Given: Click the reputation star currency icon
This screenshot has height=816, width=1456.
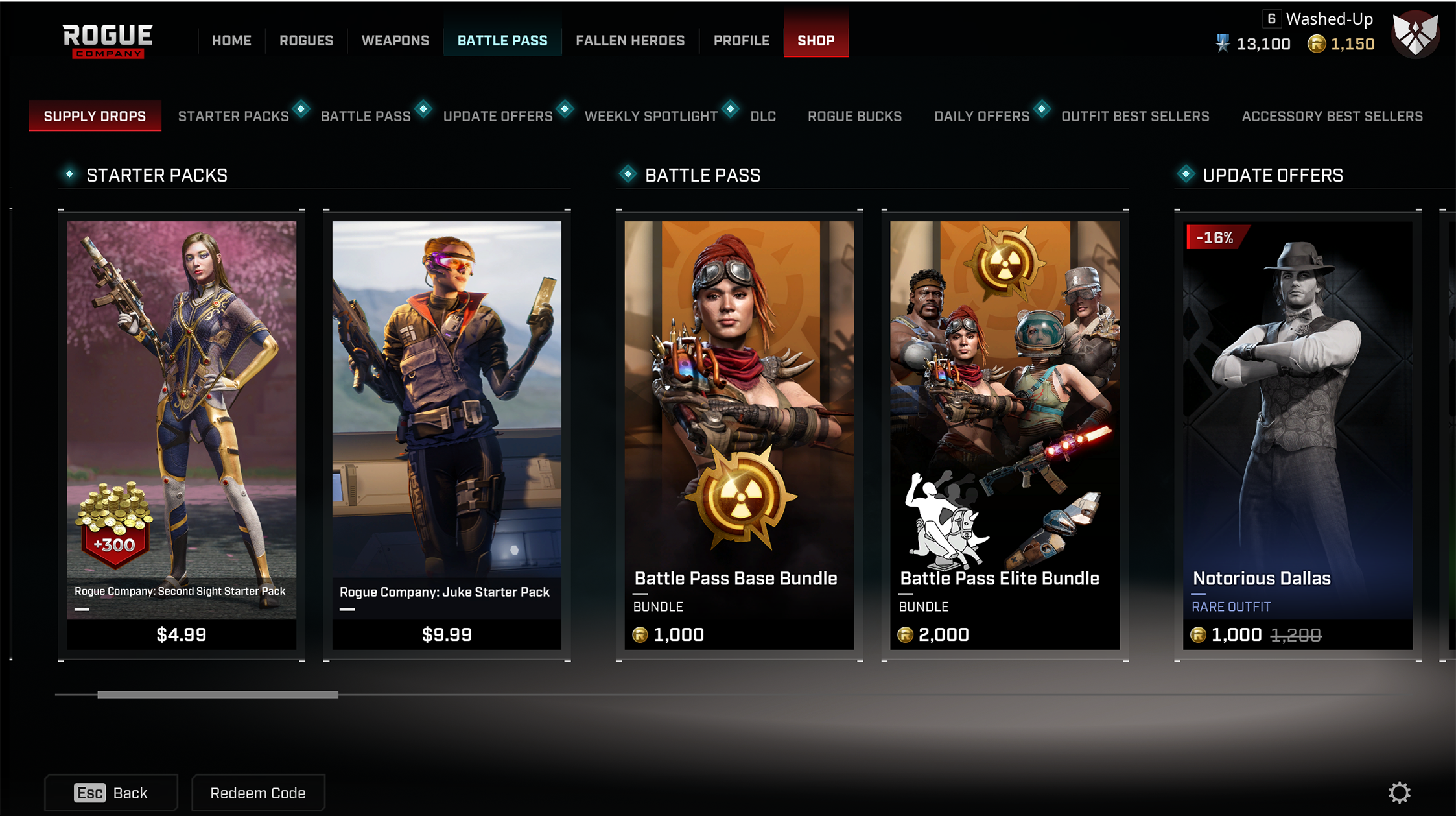Looking at the screenshot, I should pyautogui.click(x=1223, y=44).
